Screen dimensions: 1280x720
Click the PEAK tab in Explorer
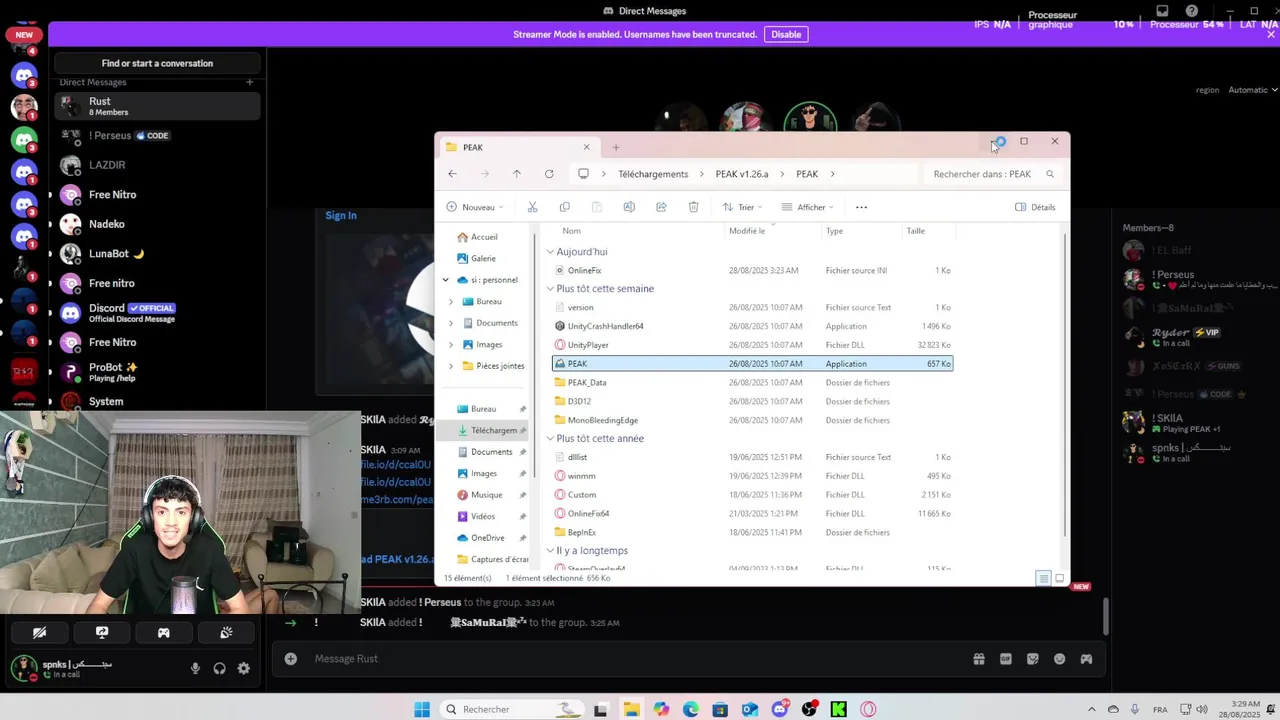click(x=518, y=147)
